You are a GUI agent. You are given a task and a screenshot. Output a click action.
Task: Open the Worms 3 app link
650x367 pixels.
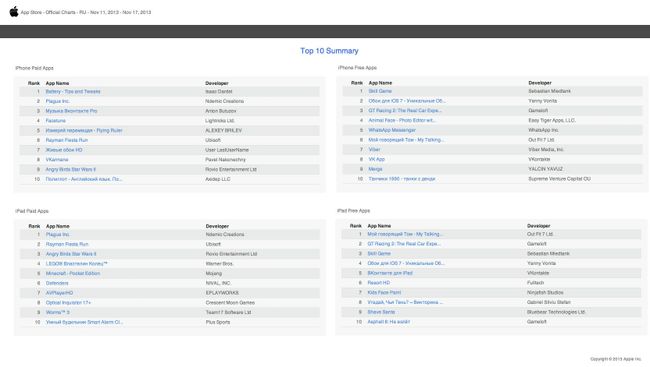coord(58,313)
